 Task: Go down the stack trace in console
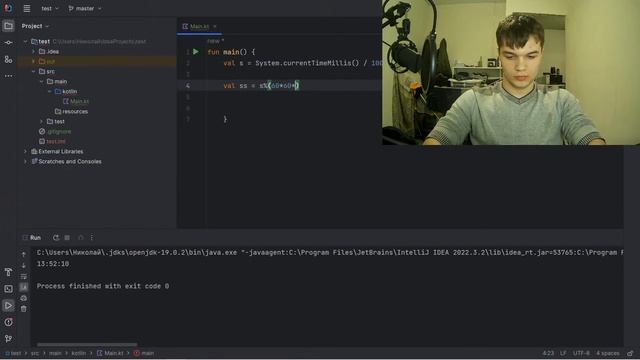point(24,265)
